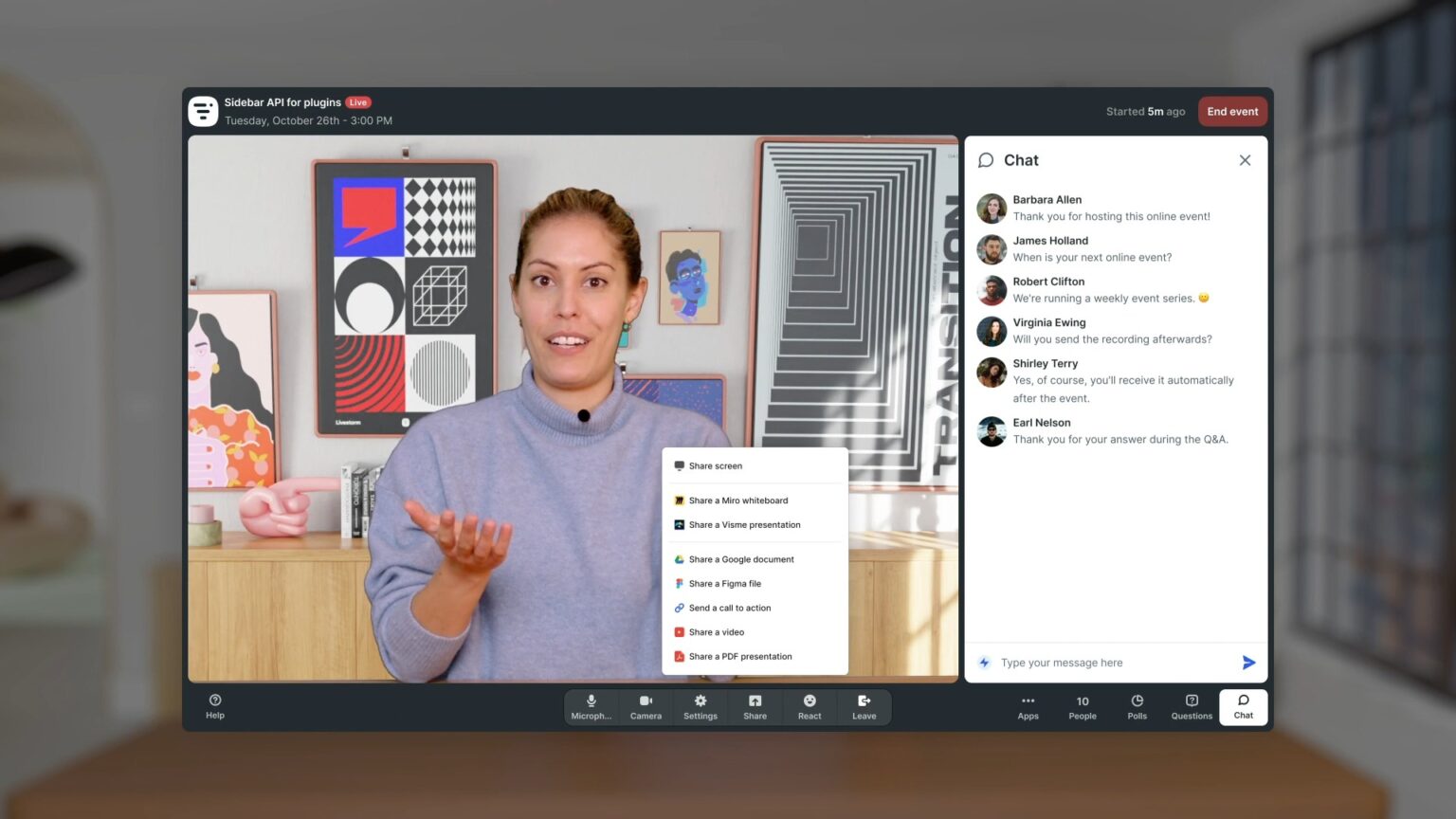This screenshot has width=1456, height=819.
Task: Open the Apps panel
Action: pos(1028,707)
